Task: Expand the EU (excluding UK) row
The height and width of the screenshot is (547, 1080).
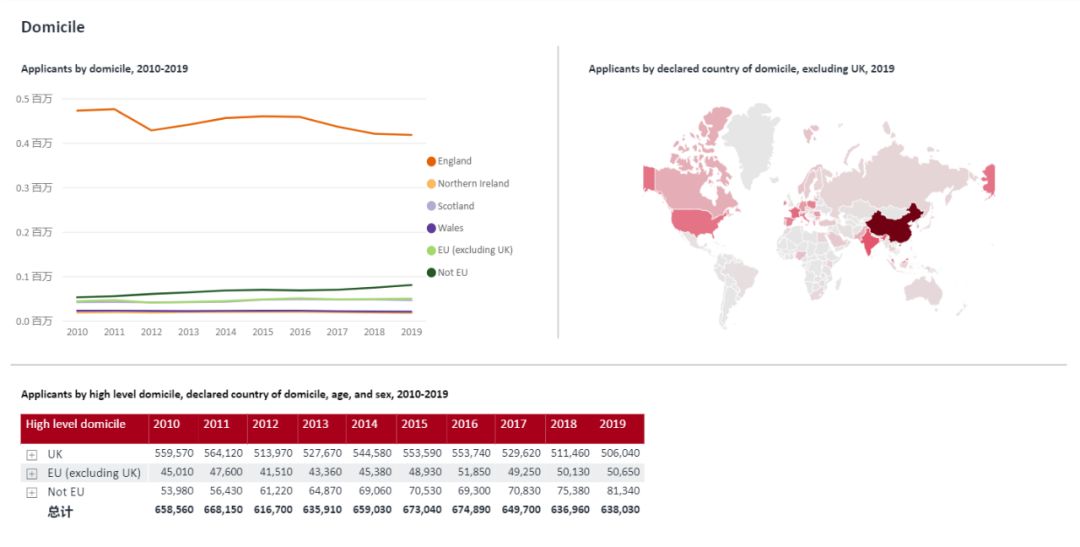Action: [x=32, y=473]
